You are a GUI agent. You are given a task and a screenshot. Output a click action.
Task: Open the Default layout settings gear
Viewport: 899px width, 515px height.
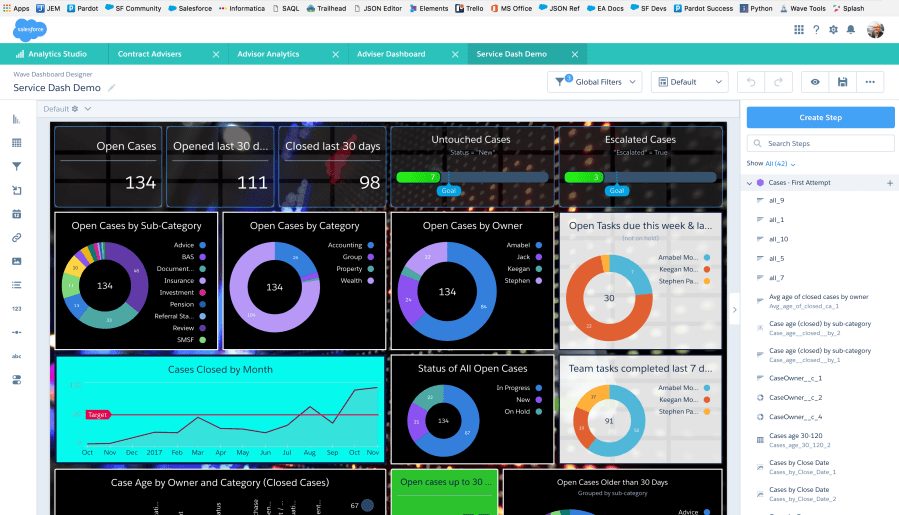point(75,109)
